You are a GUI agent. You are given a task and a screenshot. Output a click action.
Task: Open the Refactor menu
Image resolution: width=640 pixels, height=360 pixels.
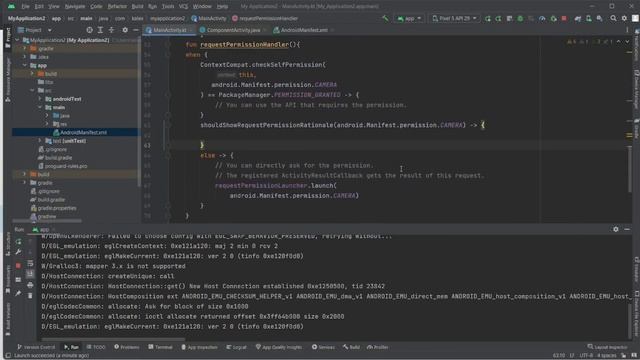point(117,6)
